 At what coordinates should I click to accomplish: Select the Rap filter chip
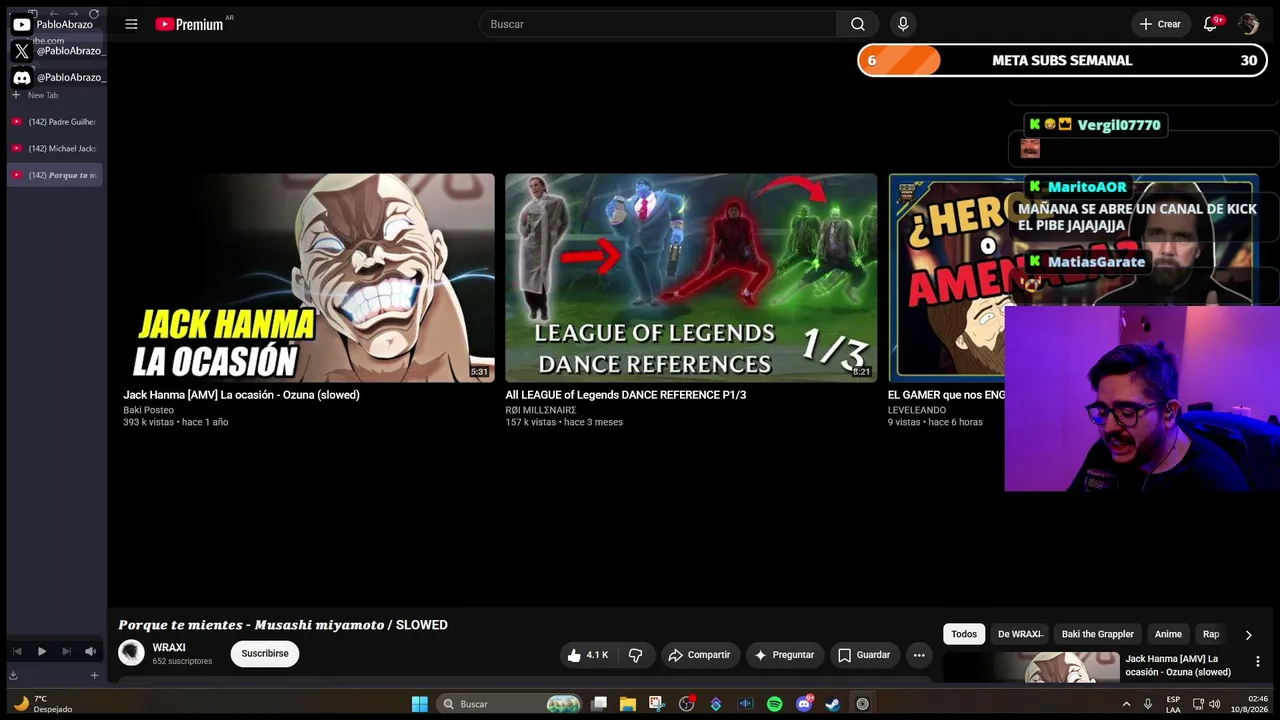pyautogui.click(x=1211, y=634)
